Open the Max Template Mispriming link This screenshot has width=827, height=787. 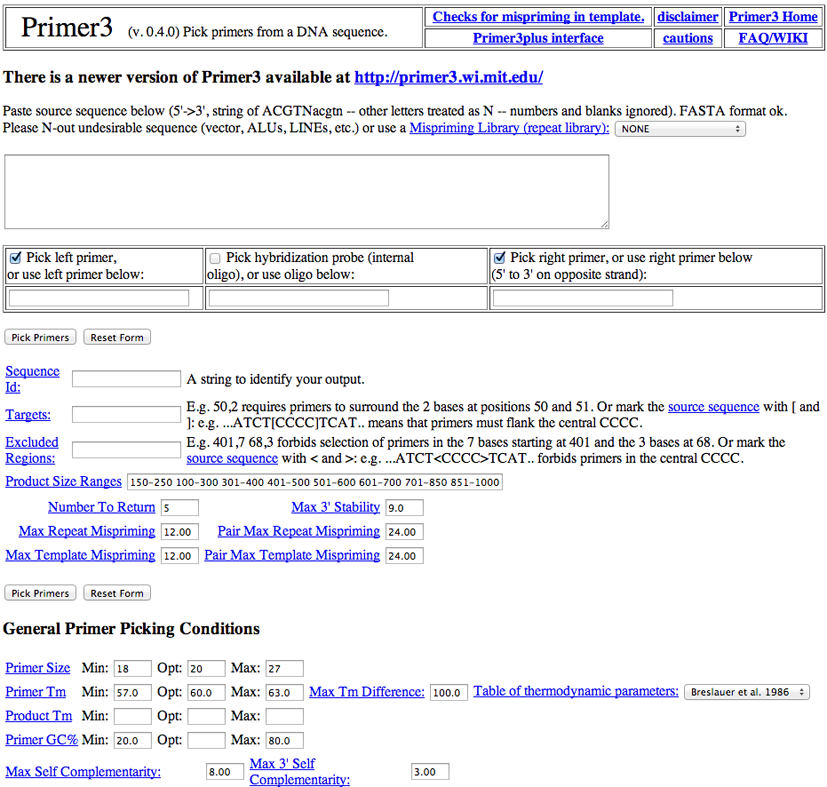pos(80,555)
